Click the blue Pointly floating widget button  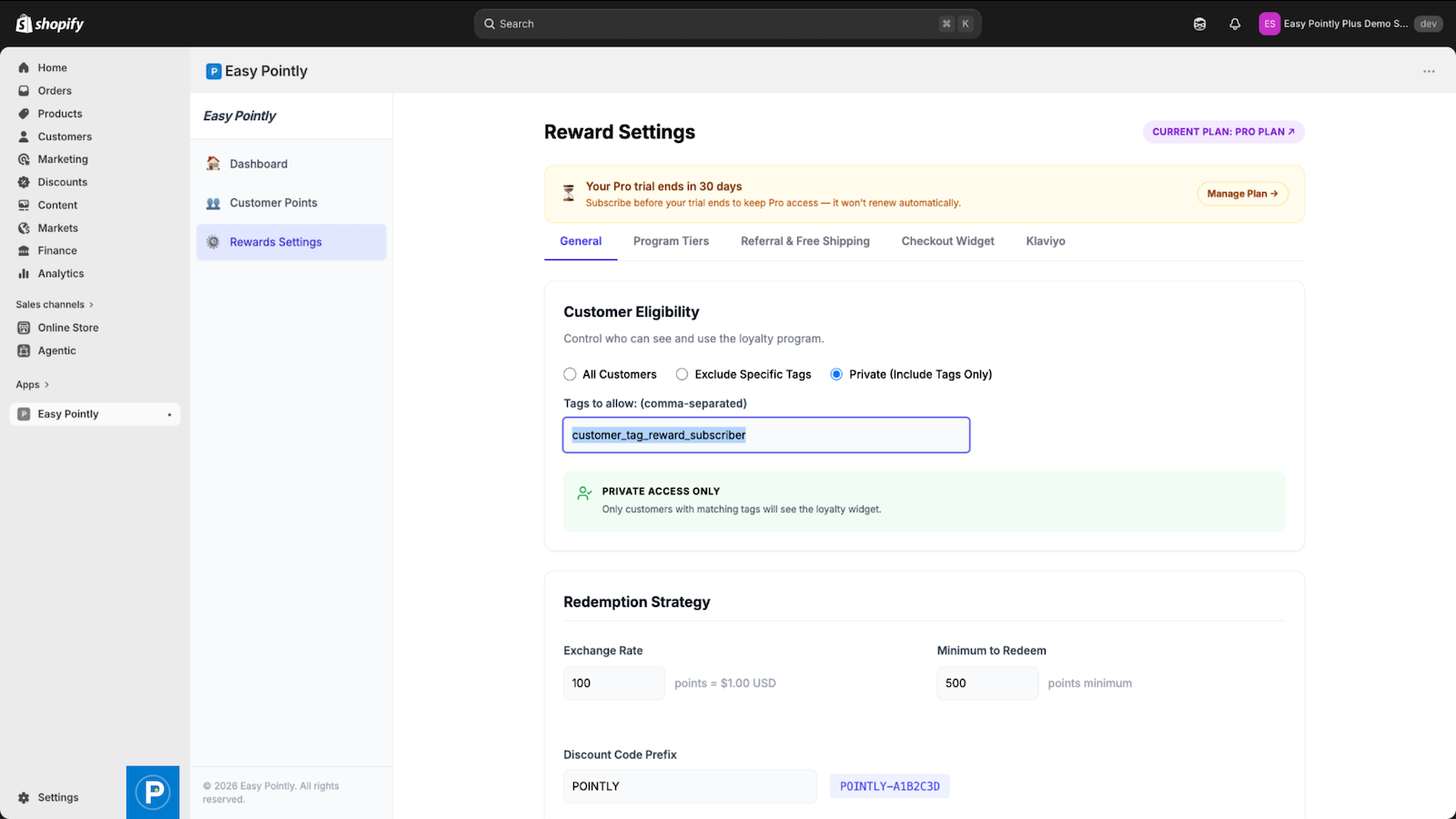coord(153,793)
